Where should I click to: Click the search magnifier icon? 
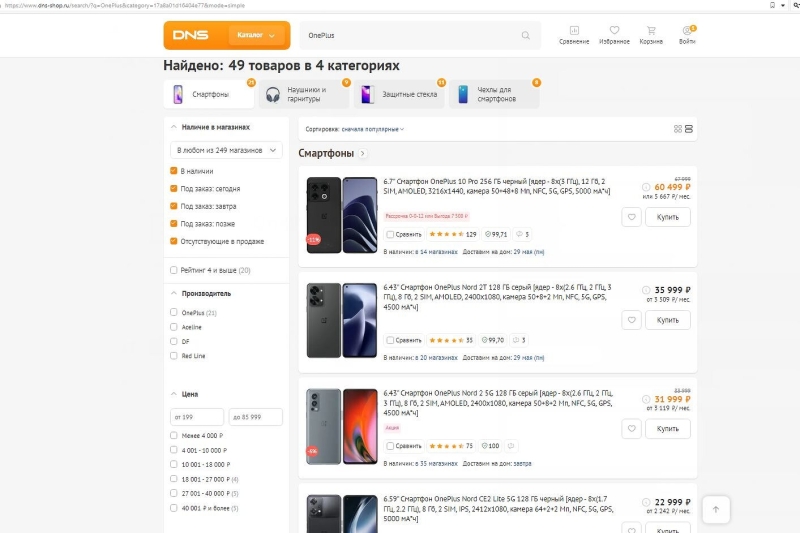525,35
